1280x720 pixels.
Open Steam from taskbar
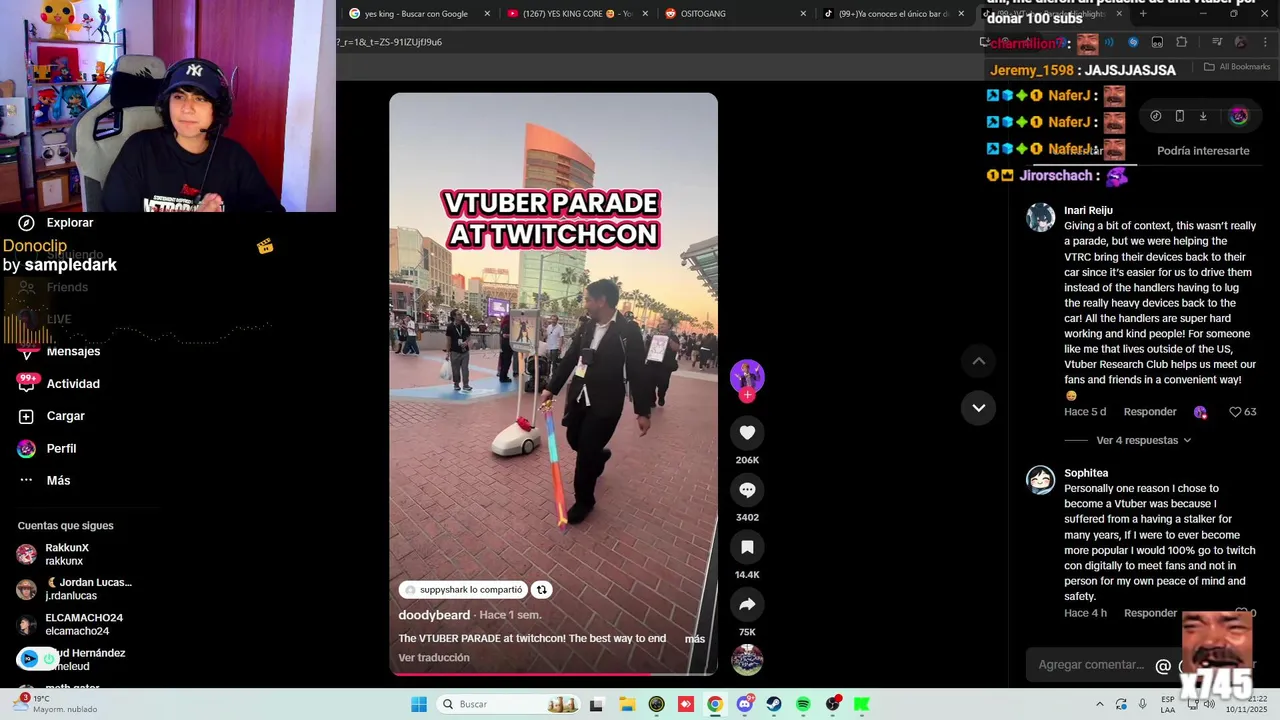[x=774, y=704]
